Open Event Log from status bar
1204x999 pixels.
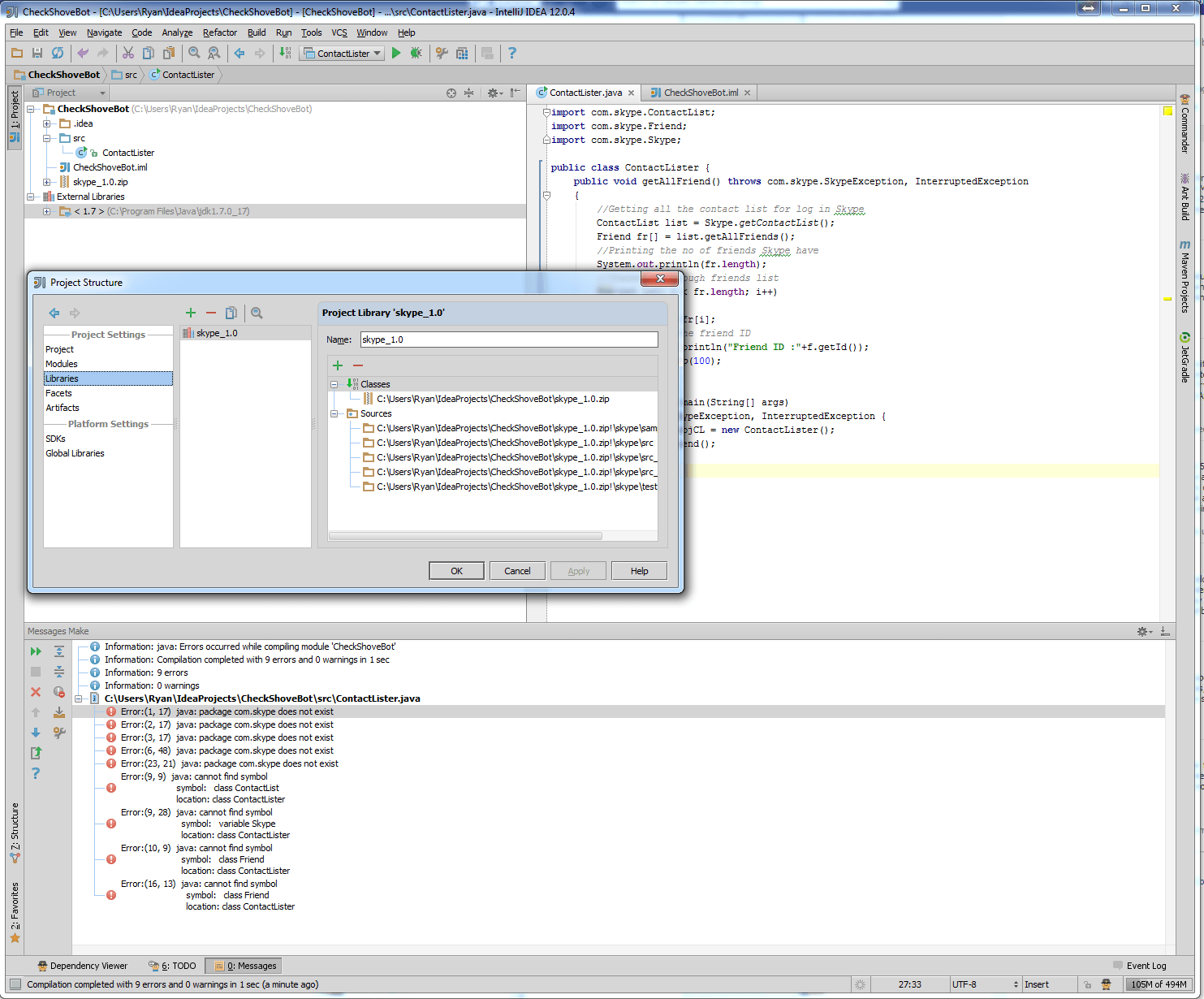click(x=1140, y=966)
